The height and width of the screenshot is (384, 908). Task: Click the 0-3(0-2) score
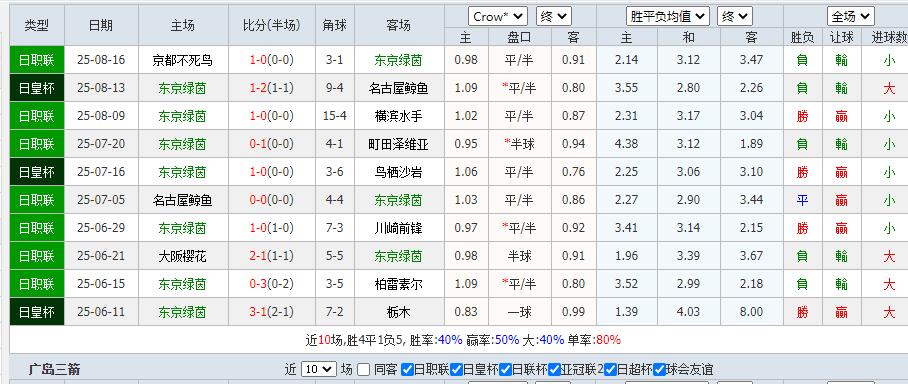pos(272,284)
